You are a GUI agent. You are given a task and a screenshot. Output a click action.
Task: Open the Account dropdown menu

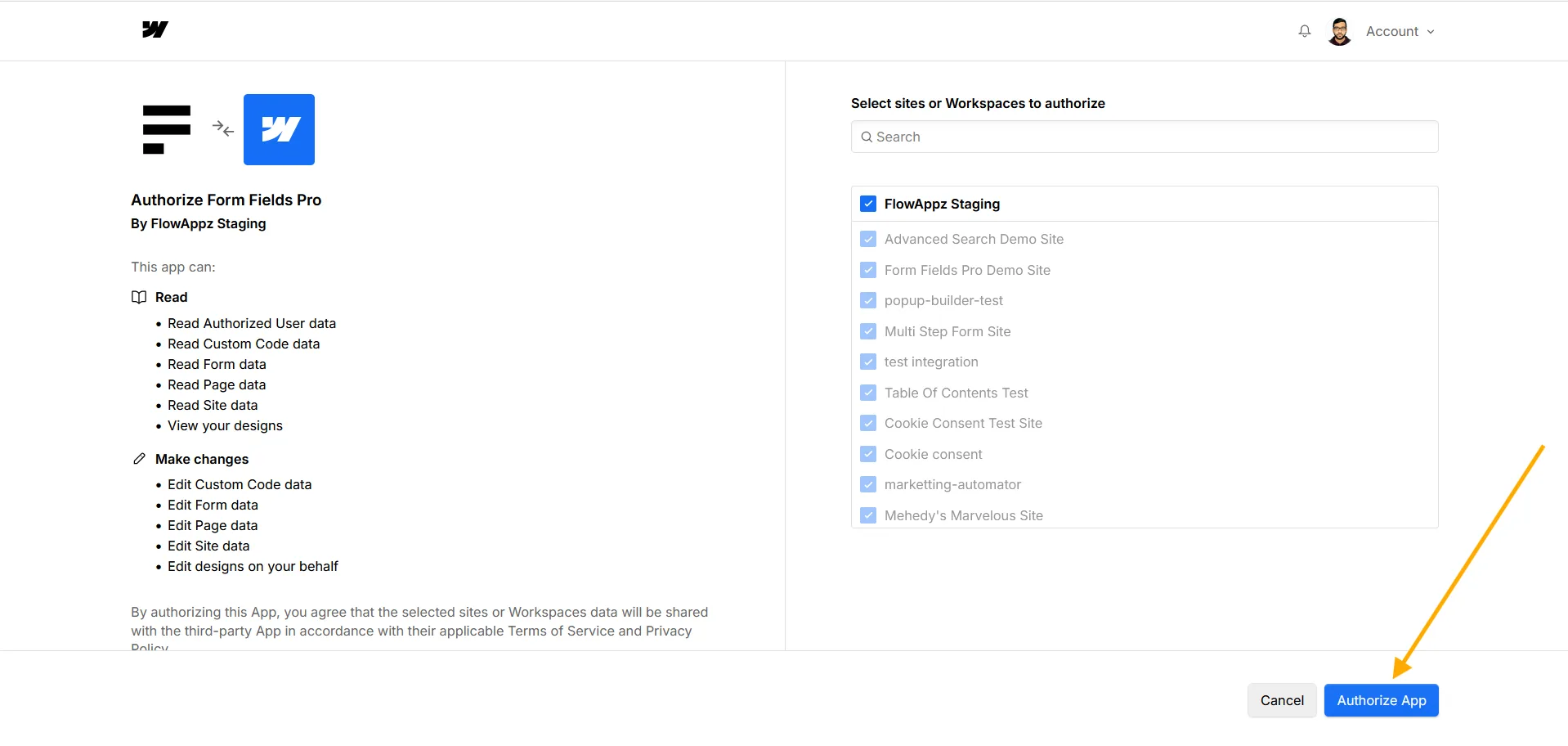click(1400, 31)
